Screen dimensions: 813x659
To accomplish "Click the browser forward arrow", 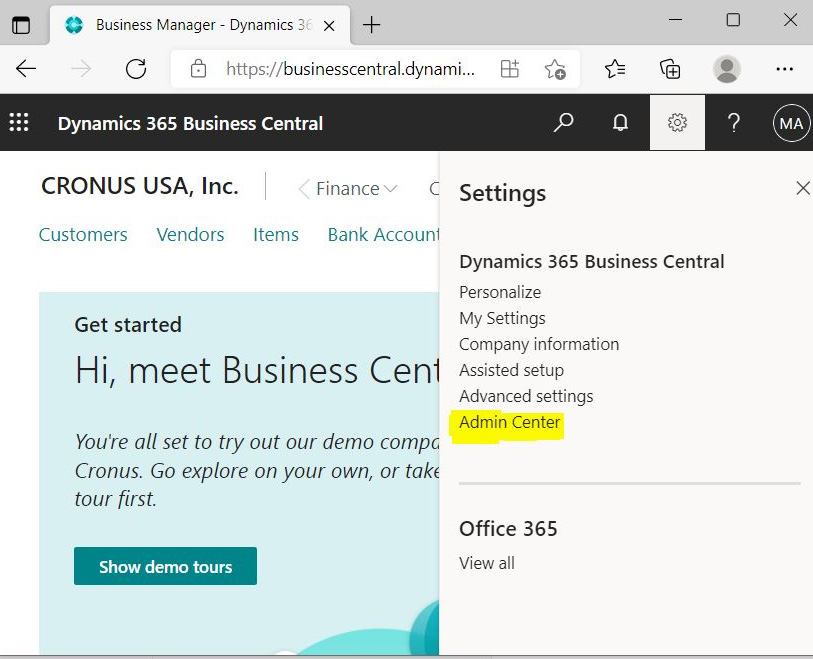I will coord(80,68).
